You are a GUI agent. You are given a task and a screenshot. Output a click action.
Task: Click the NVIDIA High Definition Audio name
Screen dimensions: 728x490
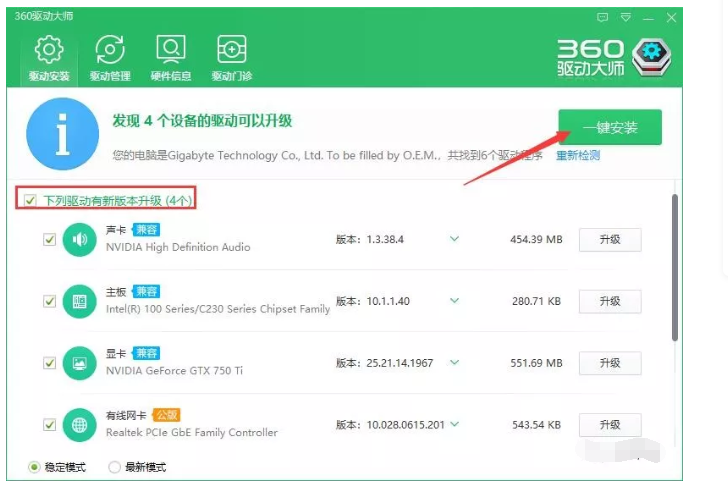(178, 247)
